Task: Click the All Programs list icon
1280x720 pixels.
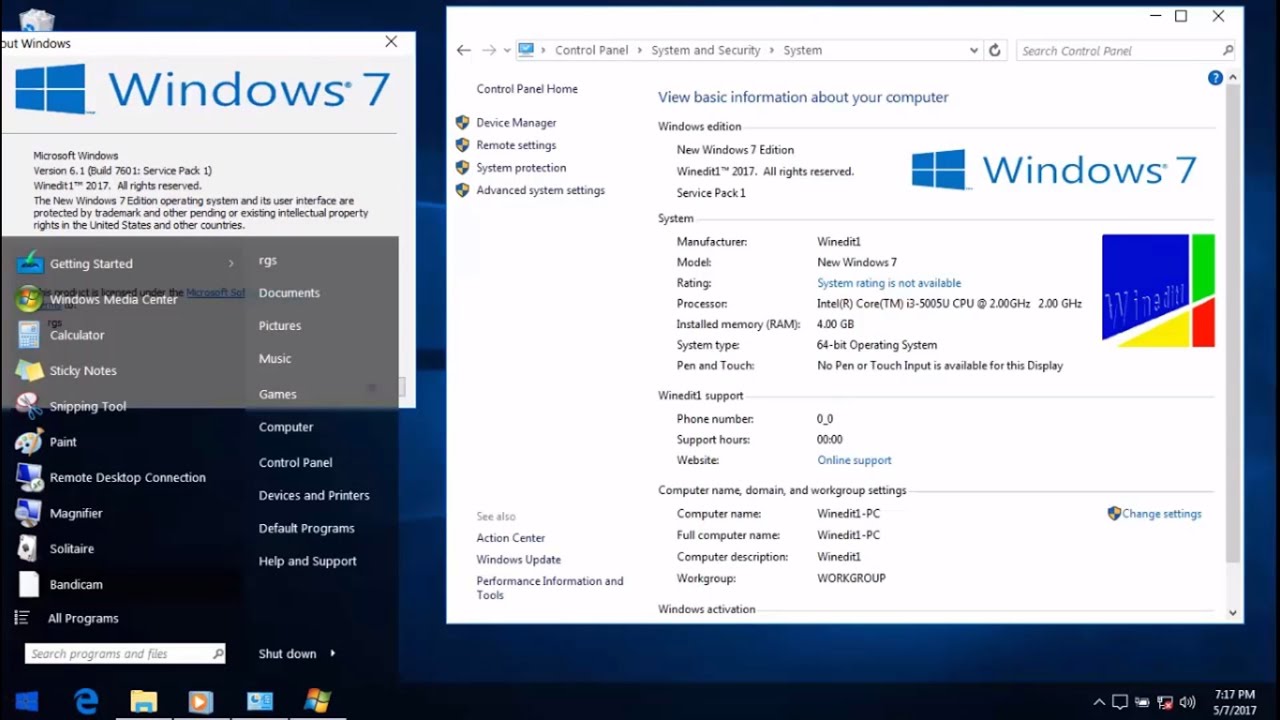Action: click(x=22, y=618)
